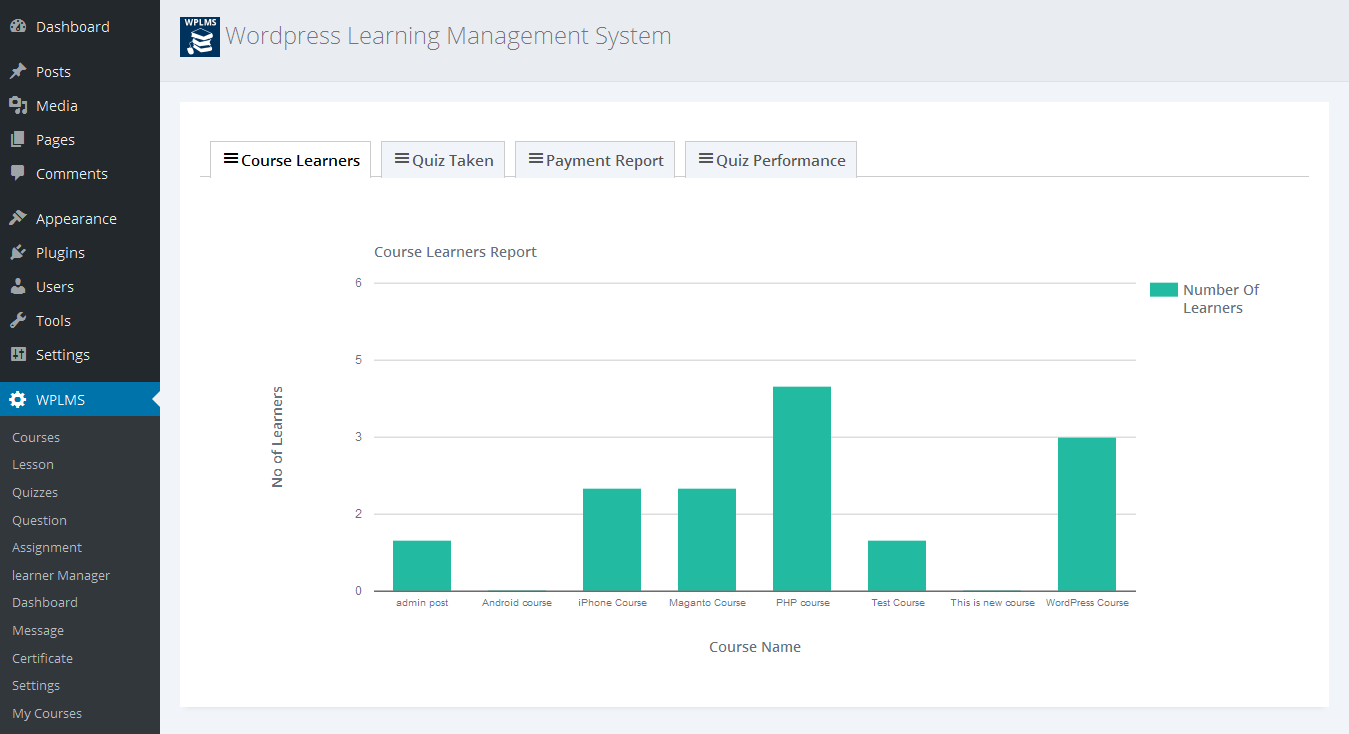
Task: Open Settings in the main admin menu
Action: pos(62,355)
